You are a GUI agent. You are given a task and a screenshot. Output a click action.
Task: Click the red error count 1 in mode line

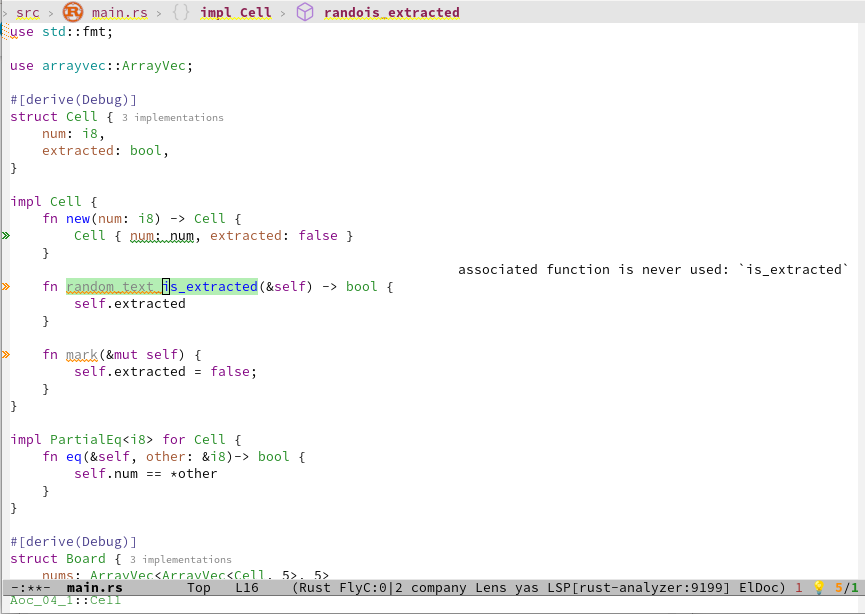(799, 588)
